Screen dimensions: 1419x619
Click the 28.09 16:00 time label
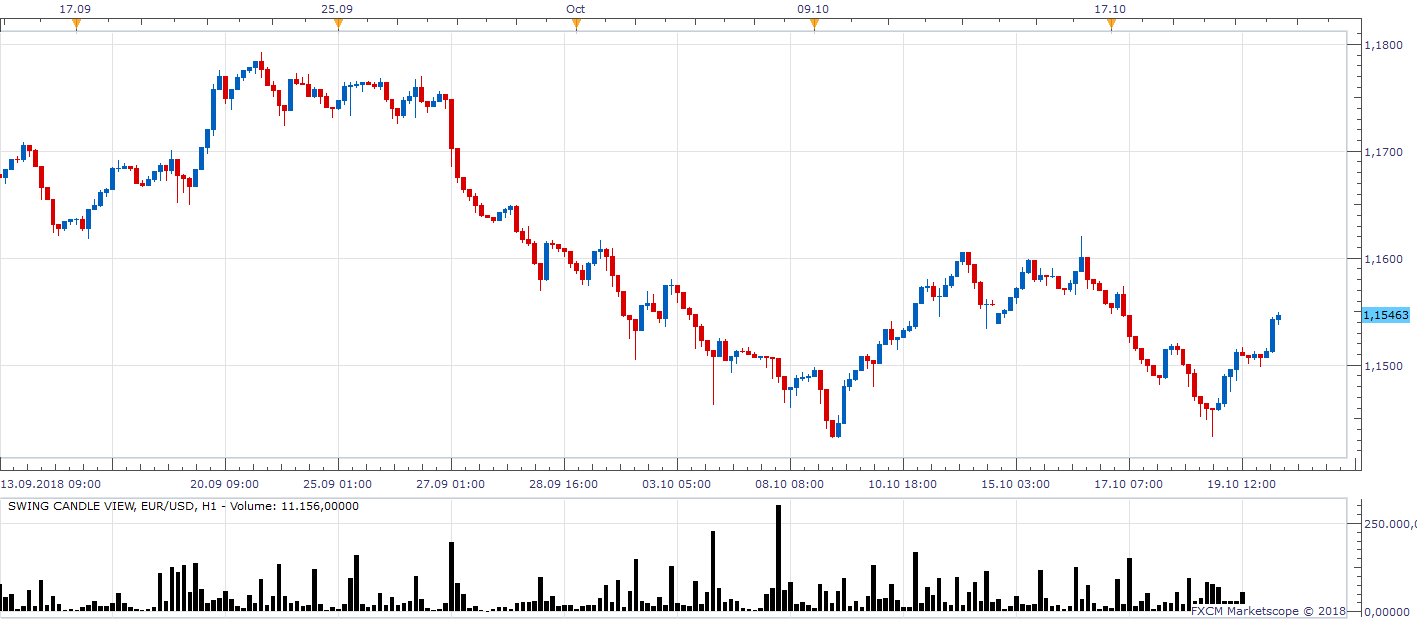point(564,484)
